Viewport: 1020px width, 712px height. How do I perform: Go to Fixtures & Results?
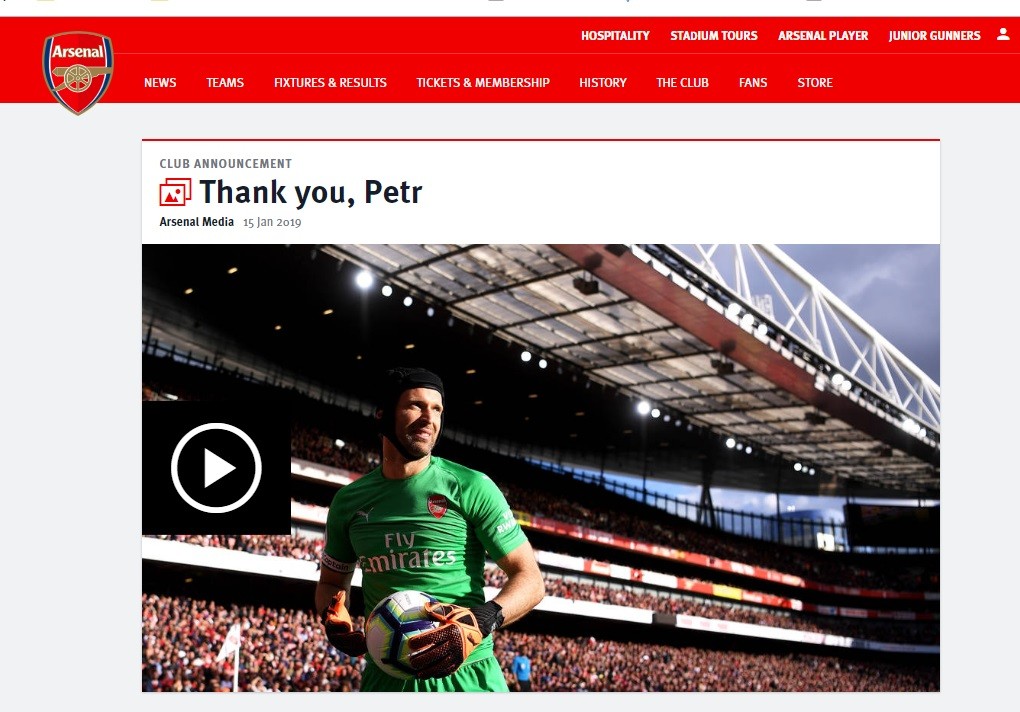330,83
